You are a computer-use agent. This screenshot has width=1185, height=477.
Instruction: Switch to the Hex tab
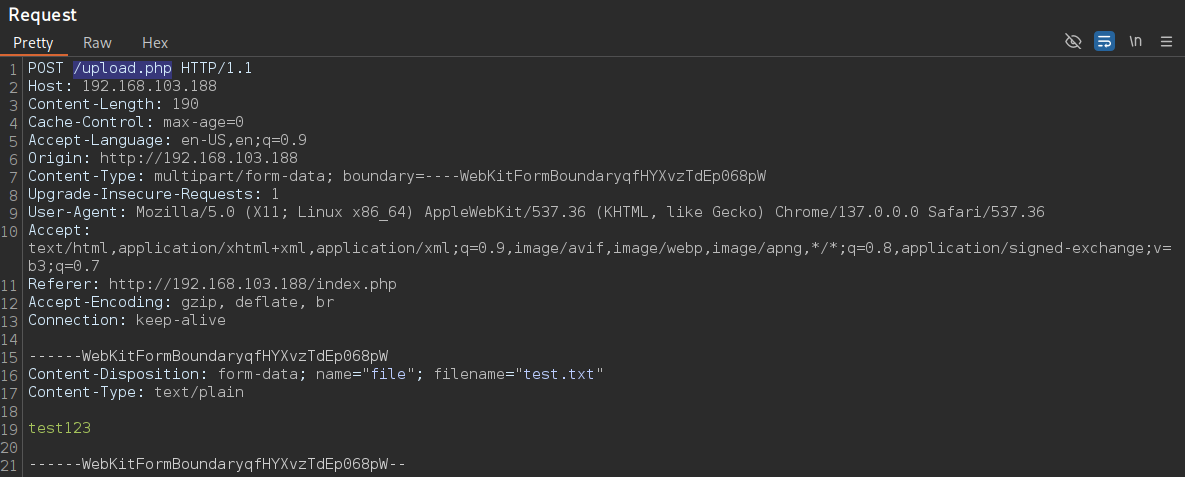click(155, 43)
